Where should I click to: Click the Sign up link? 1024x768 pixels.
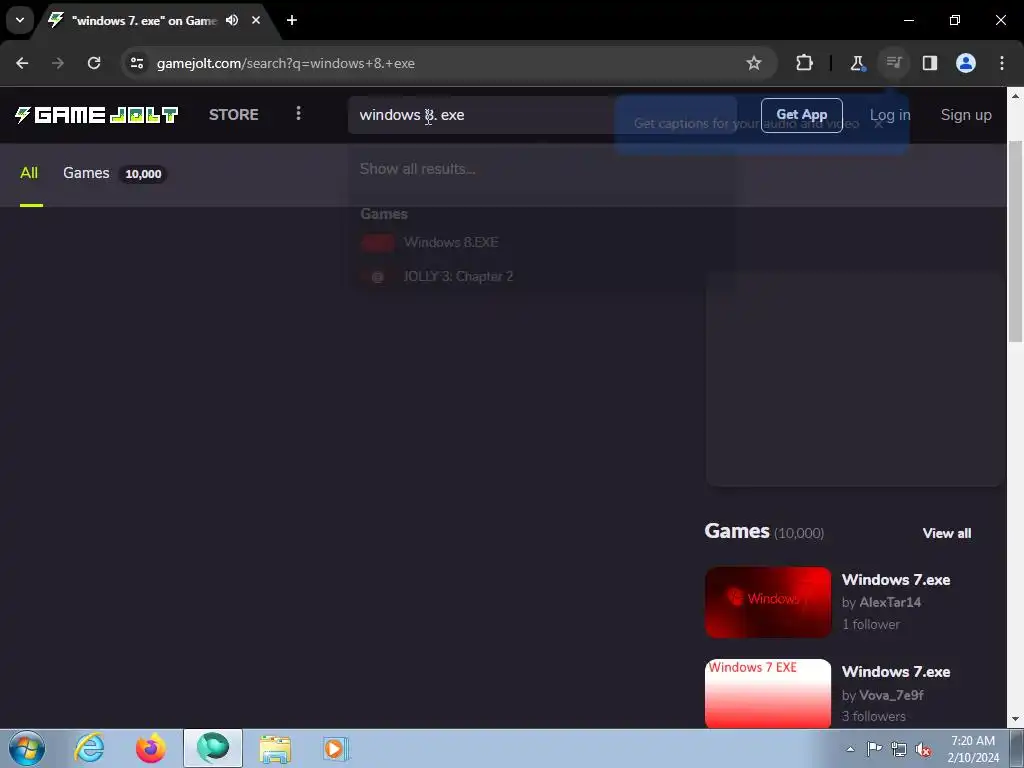click(x=966, y=115)
